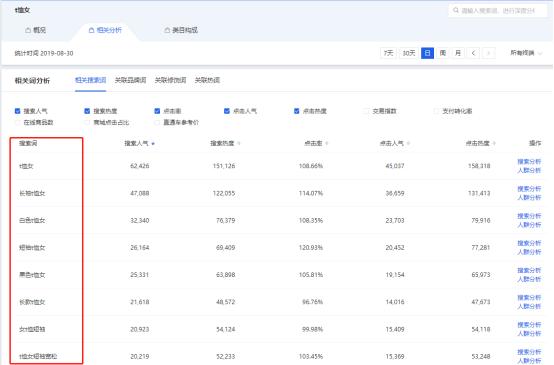Click the search magnifier icon
Viewport: 554px width, 365px height.
coord(456,10)
